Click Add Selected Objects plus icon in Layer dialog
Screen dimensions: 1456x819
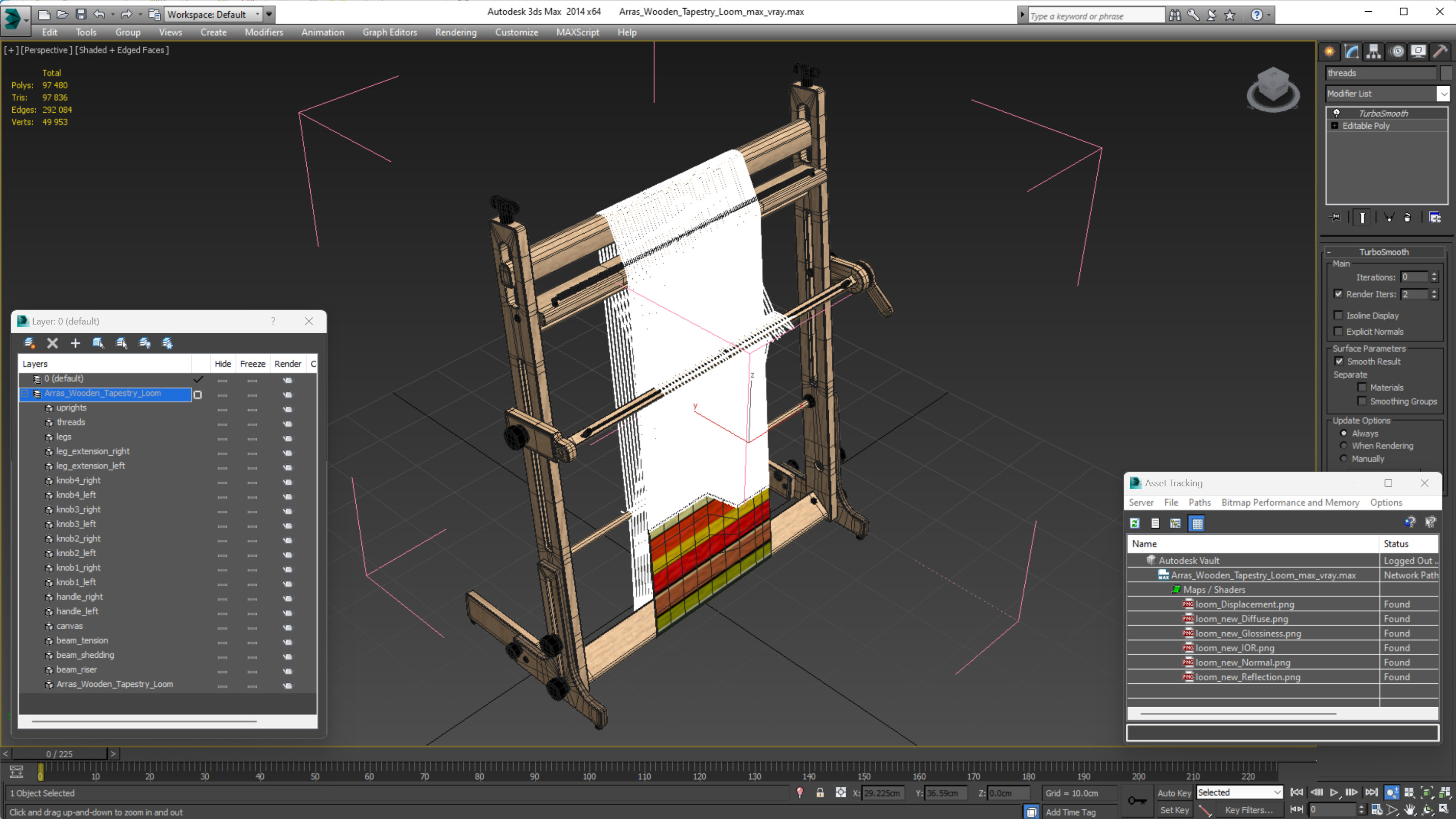(x=75, y=343)
